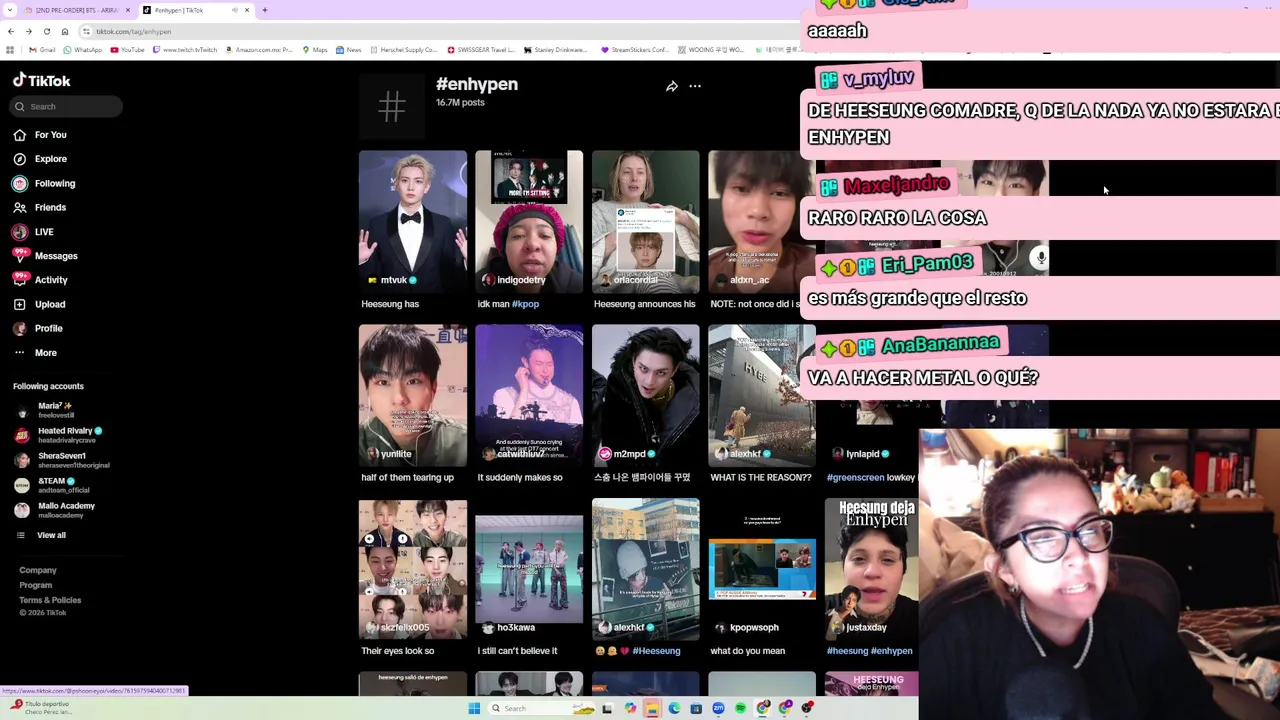The height and width of the screenshot is (720, 1280).
Task: Open the For You feed
Action: pyautogui.click(x=40, y=135)
